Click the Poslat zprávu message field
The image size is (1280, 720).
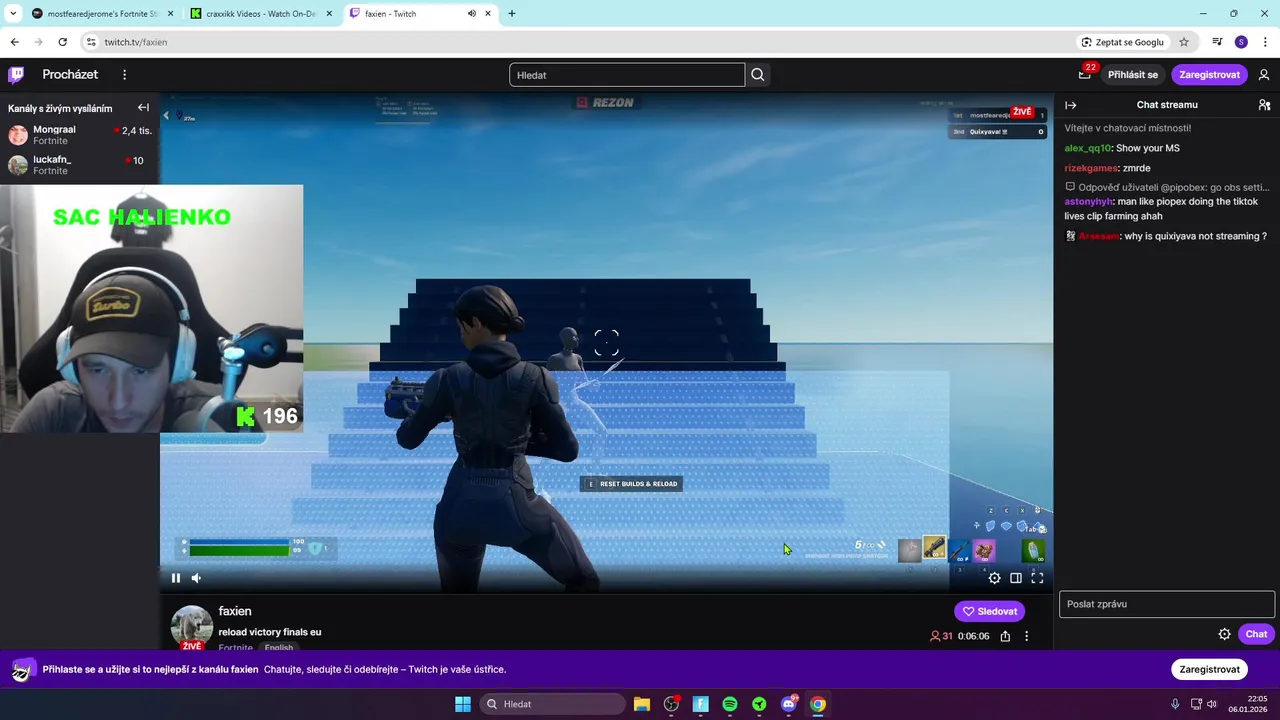[x=1166, y=604]
